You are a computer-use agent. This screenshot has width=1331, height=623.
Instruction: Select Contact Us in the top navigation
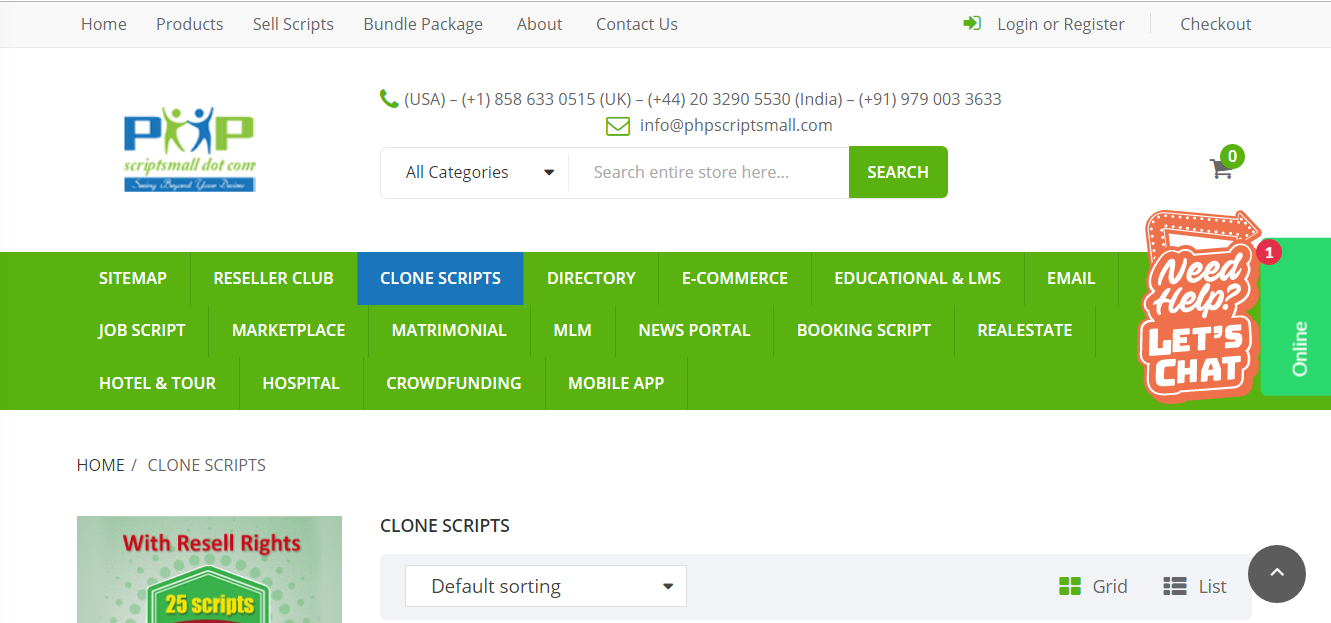[x=636, y=23]
